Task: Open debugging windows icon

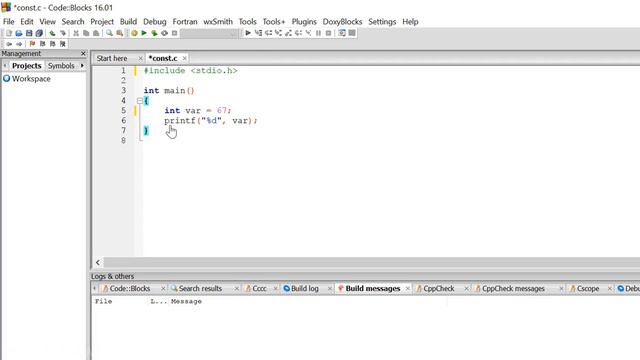Action: [x=342, y=33]
